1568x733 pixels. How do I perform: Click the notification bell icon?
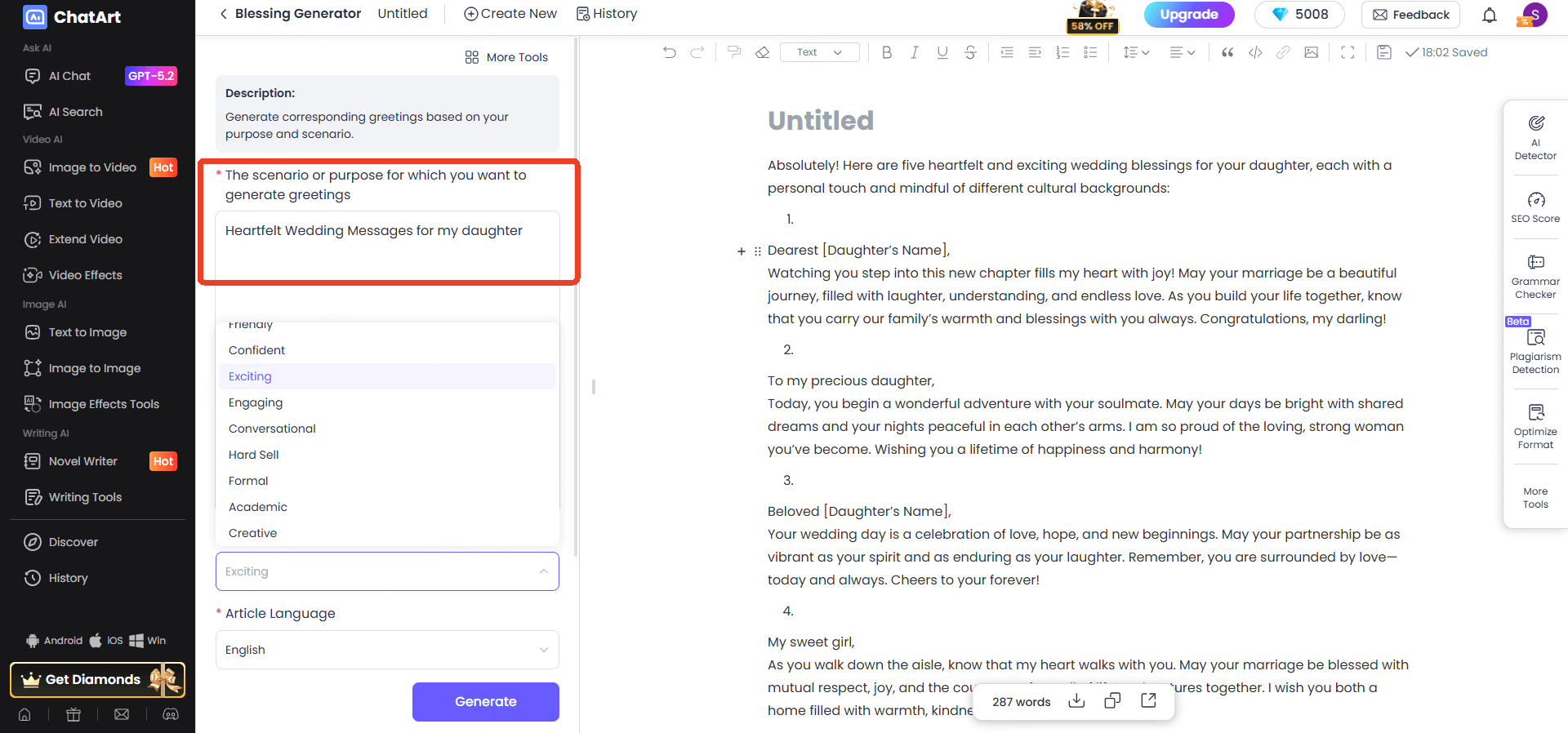(1490, 15)
